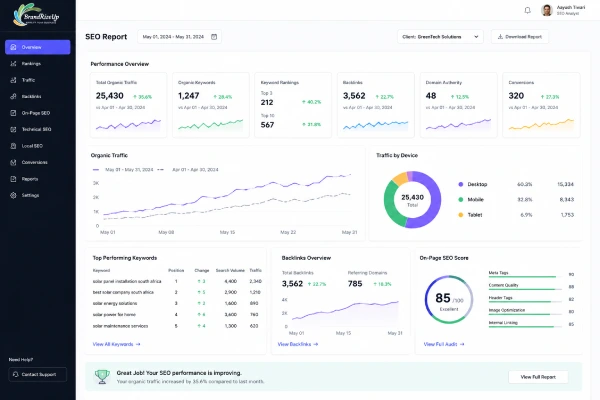Open Technical SEO section
Screen dimensions: 600x400
(38, 129)
